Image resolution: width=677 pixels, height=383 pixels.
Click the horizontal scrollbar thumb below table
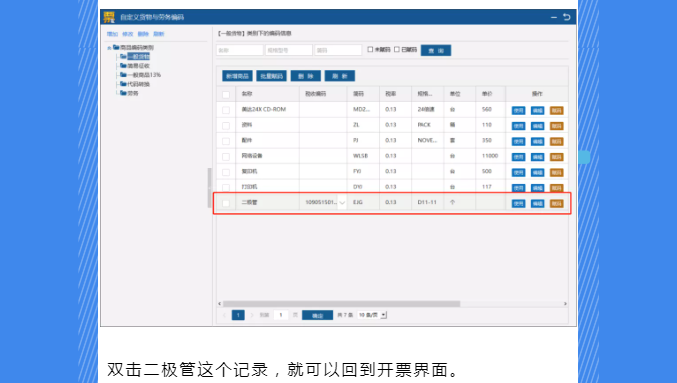tap(342, 304)
